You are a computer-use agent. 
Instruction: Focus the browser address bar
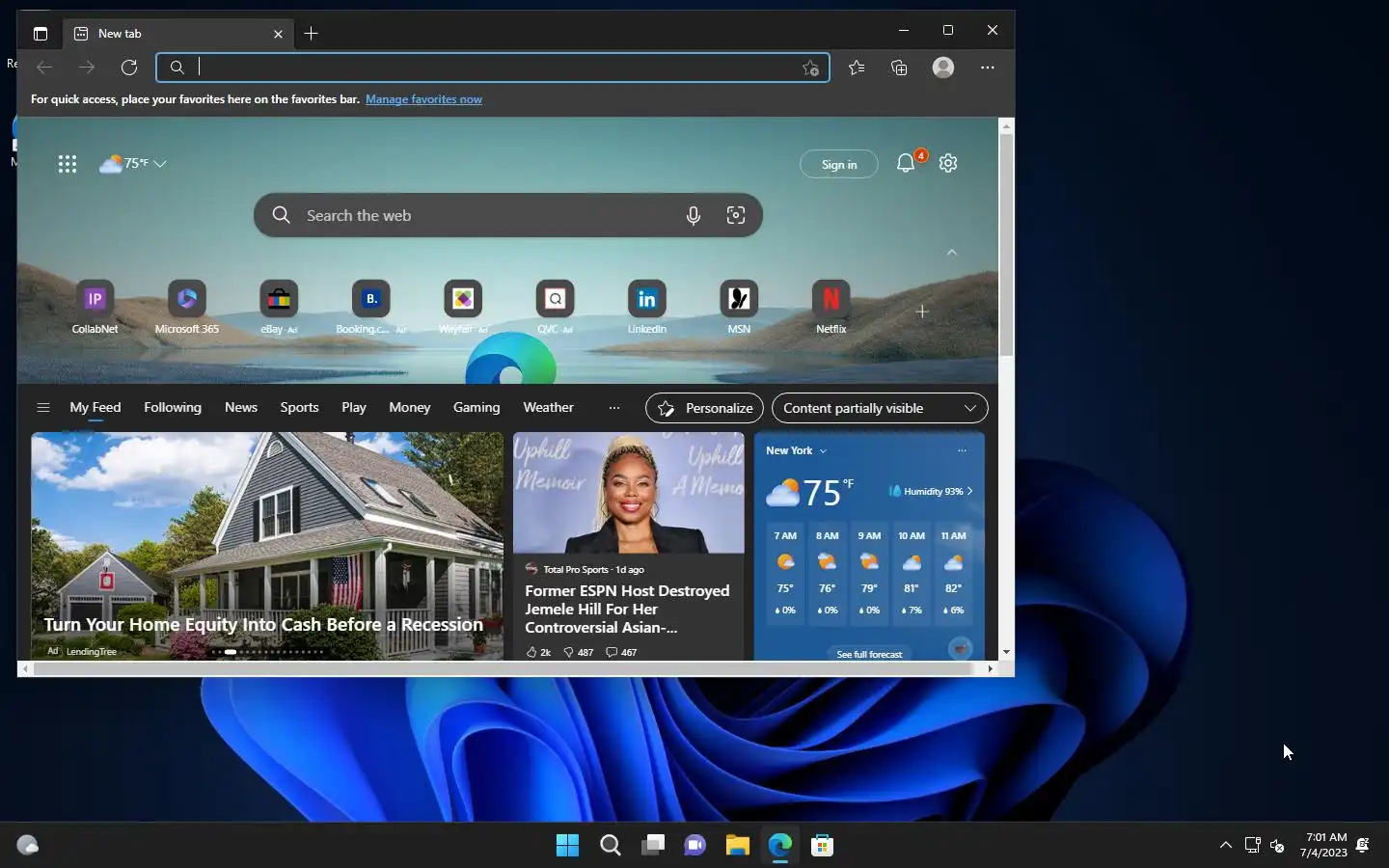tap(492, 68)
